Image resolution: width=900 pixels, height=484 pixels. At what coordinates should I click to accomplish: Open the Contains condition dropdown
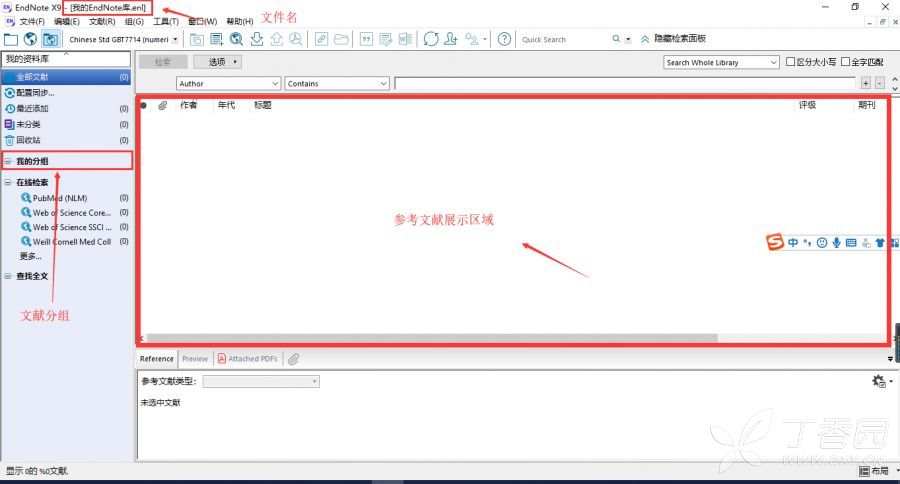pos(337,83)
